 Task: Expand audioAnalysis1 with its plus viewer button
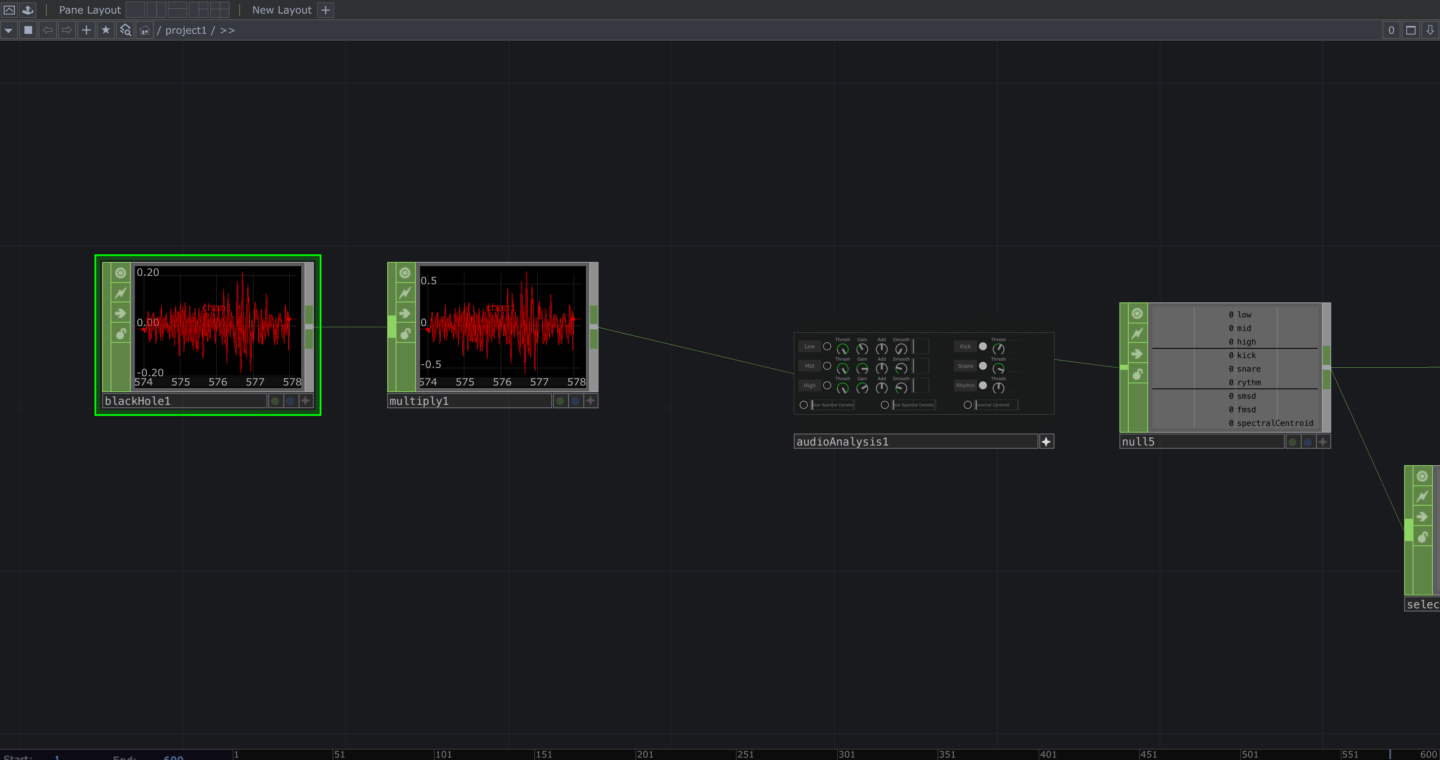[x=1046, y=441]
